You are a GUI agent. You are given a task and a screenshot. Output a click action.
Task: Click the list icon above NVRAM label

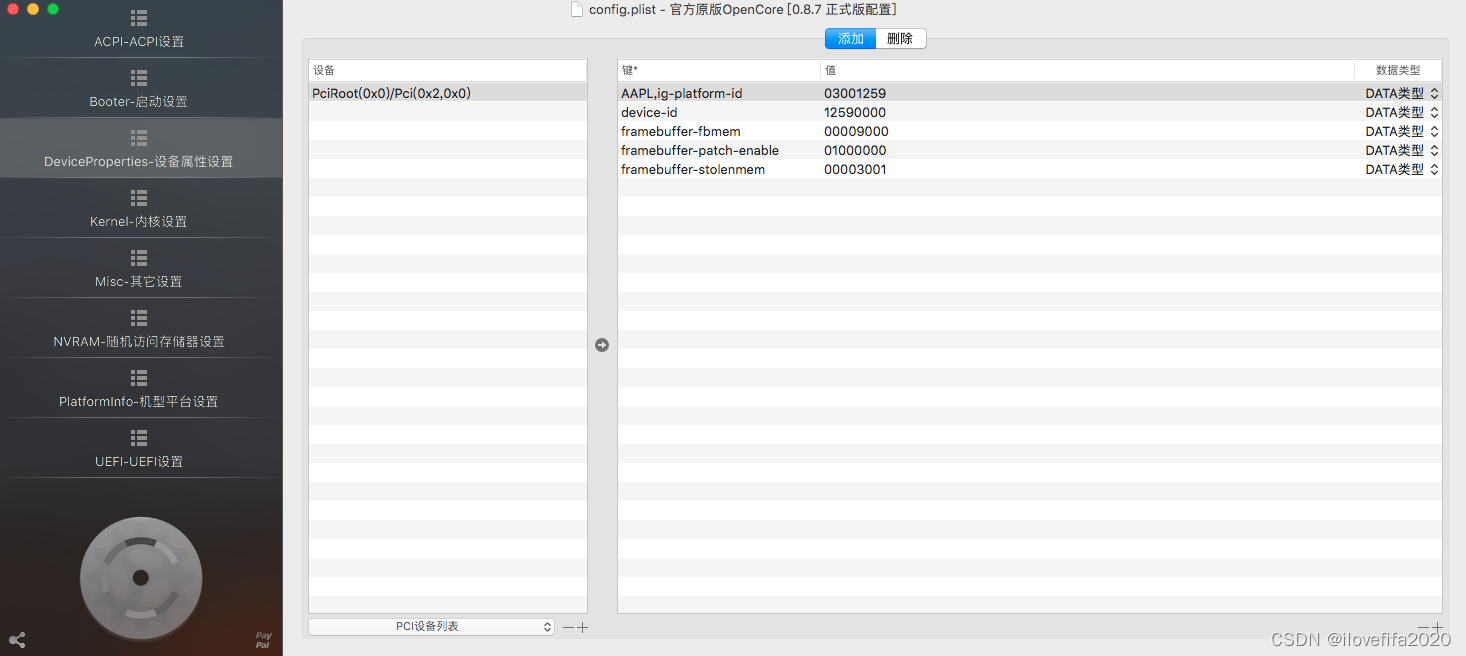(x=139, y=317)
